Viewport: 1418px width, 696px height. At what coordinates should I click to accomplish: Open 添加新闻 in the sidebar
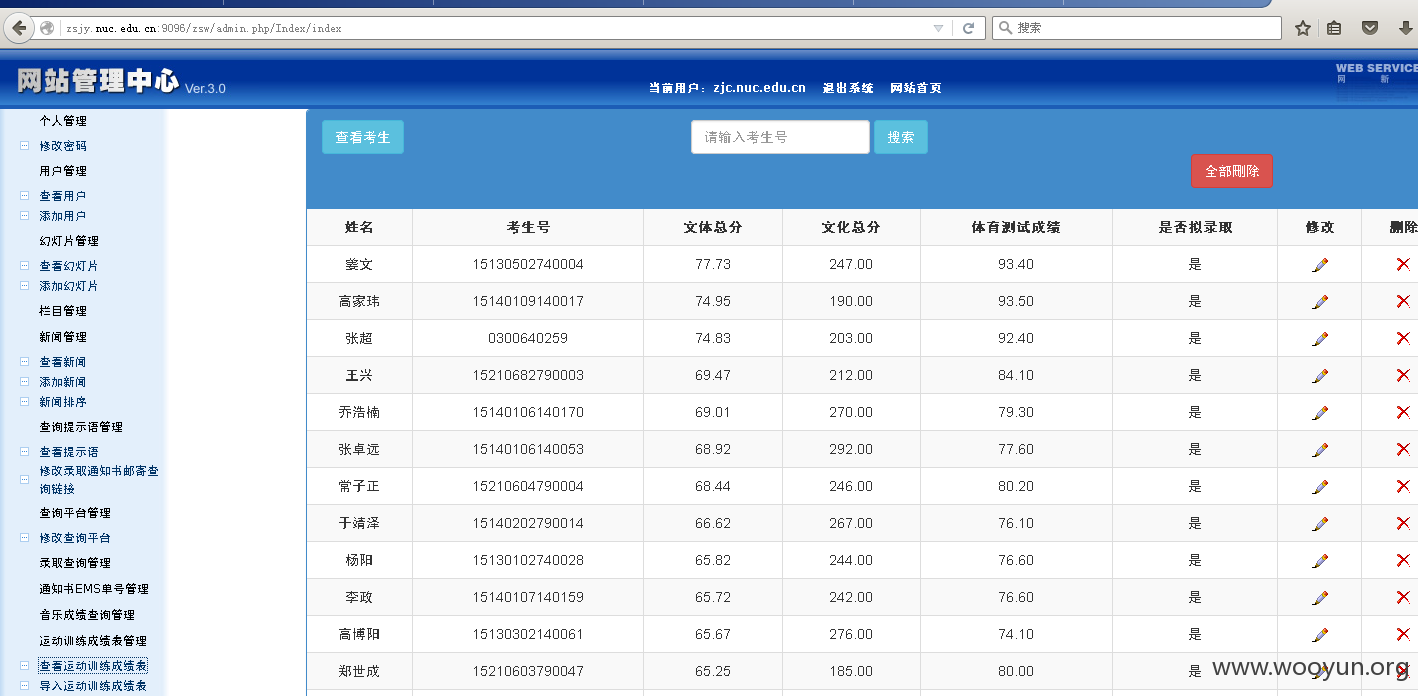(x=63, y=382)
